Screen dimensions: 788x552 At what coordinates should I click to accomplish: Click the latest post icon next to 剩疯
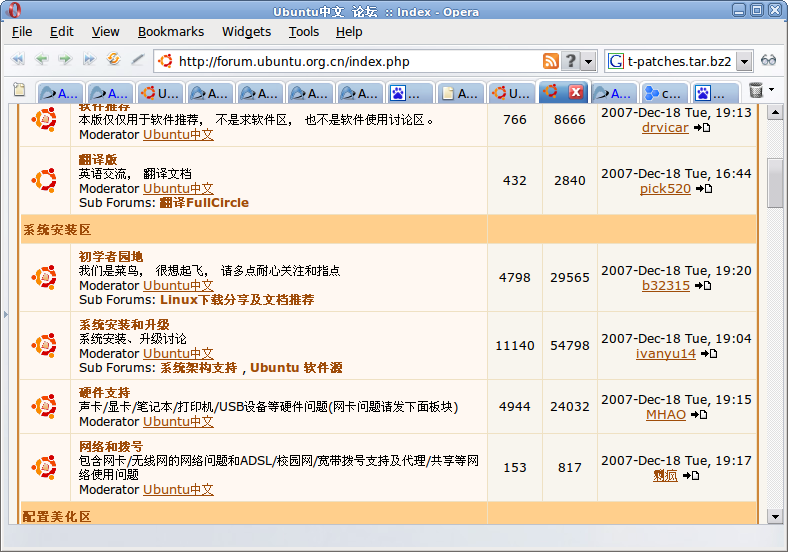pyautogui.click(x=691, y=476)
